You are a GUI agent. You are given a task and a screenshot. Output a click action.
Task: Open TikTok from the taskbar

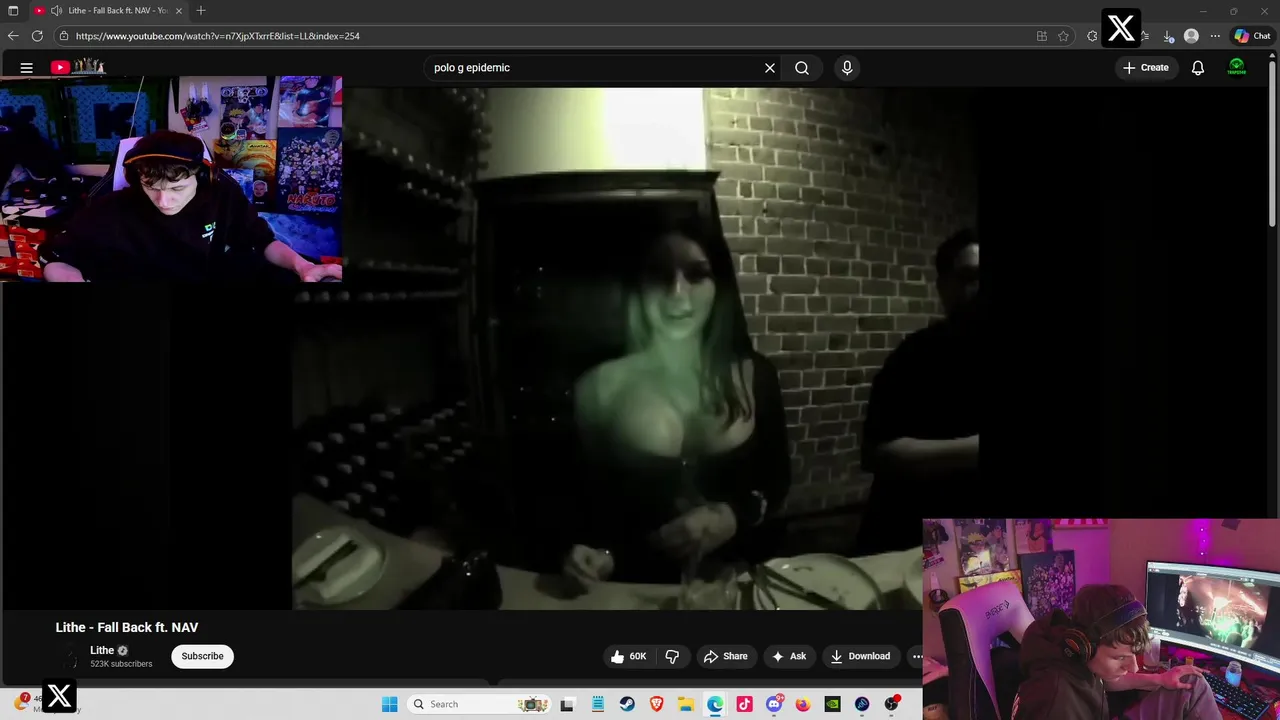744,704
